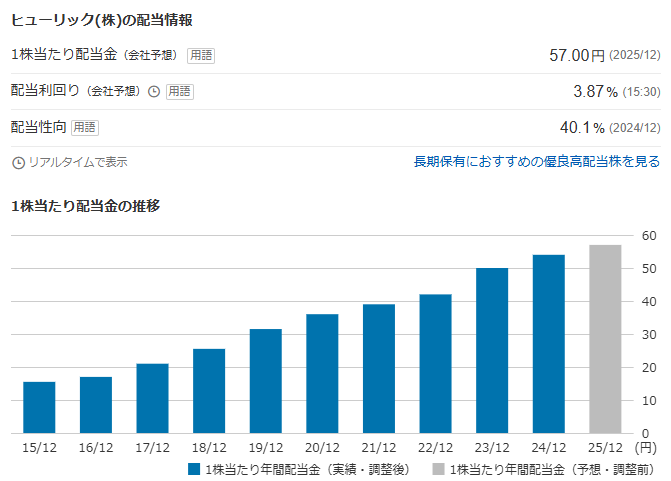Click the 20/12 dividend bar
671x481 pixels.
pos(322,374)
